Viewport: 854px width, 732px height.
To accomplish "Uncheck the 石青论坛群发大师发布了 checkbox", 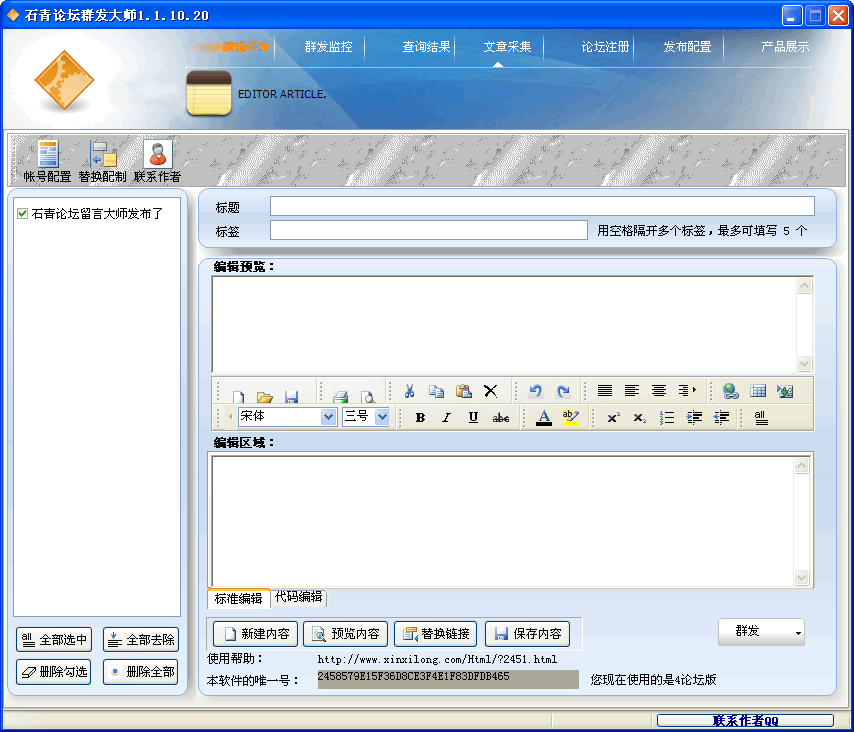I will click(23, 212).
